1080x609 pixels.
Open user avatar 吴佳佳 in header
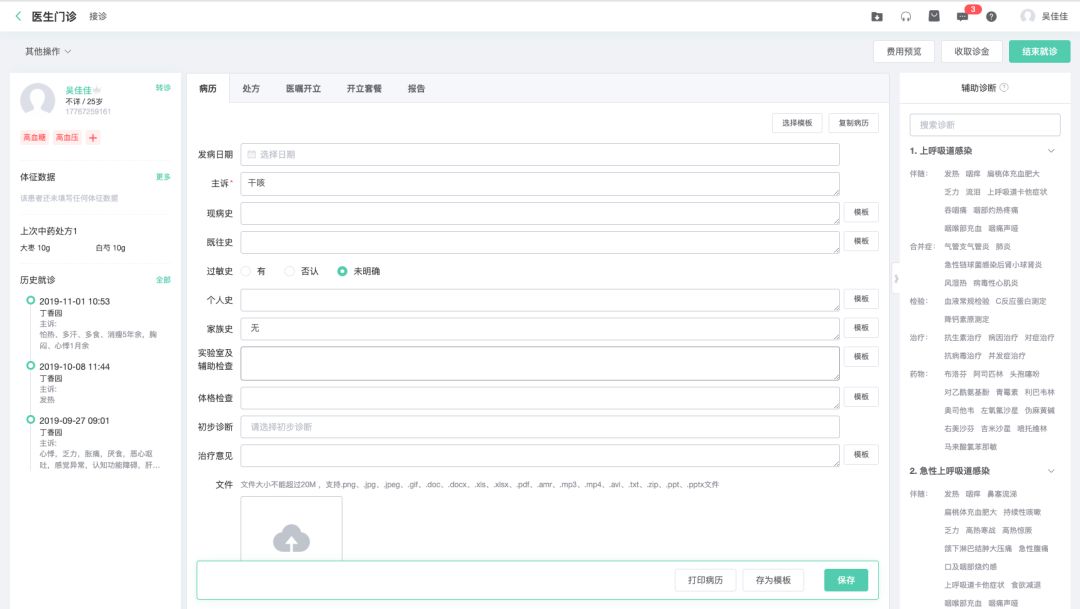(x=1028, y=16)
